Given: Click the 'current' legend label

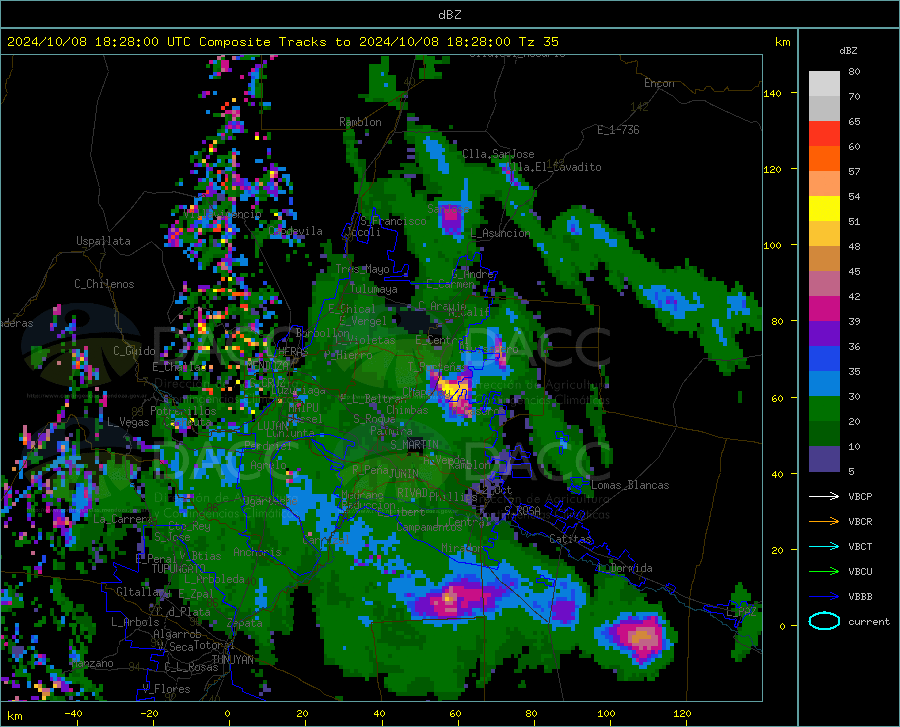Looking at the screenshot, I should (869, 621).
